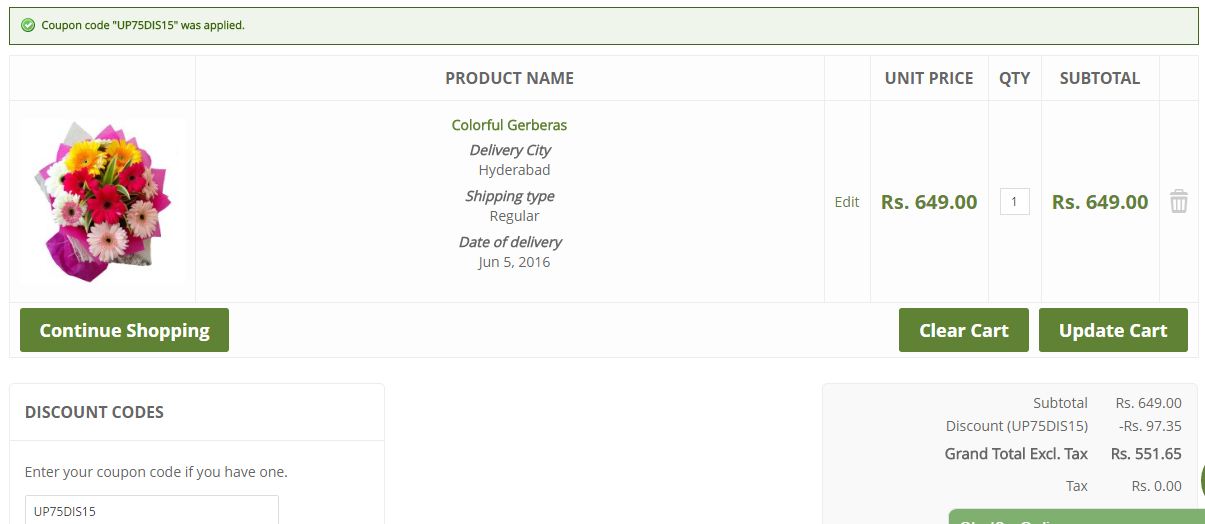Click the Grand Total amount Rs. 551.65
1205x524 pixels.
click(1146, 454)
